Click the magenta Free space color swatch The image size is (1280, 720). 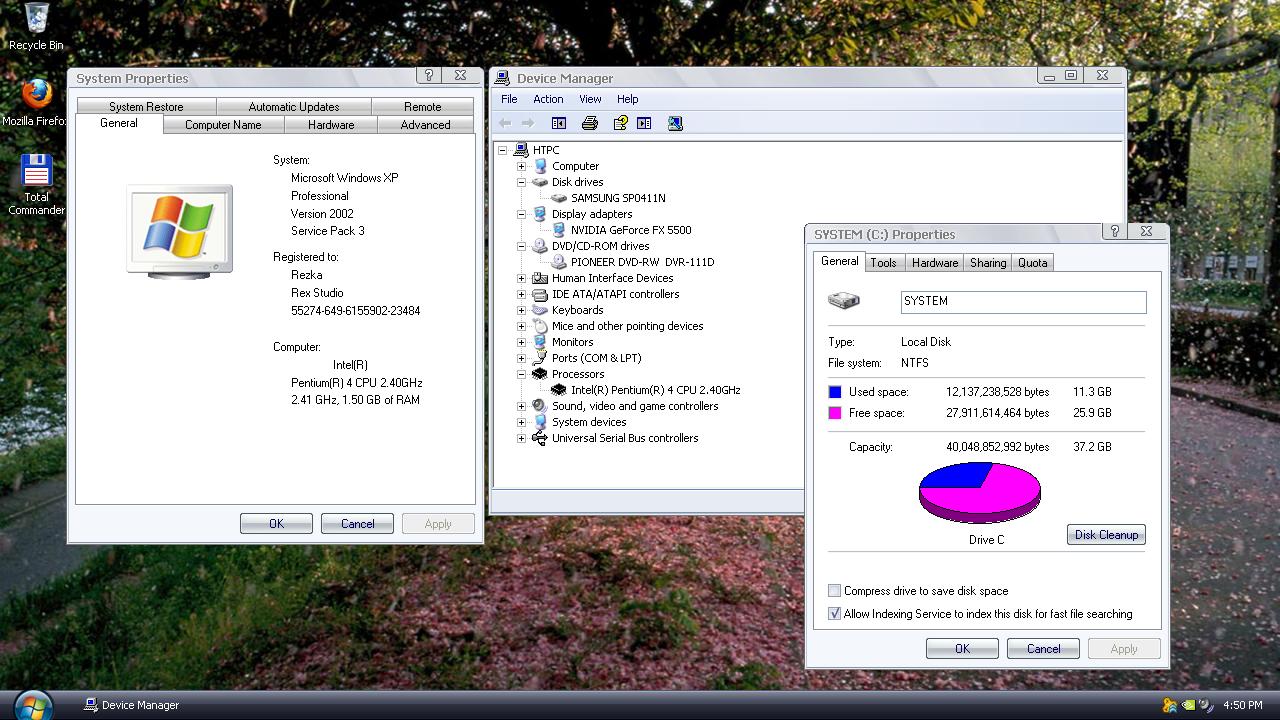835,413
